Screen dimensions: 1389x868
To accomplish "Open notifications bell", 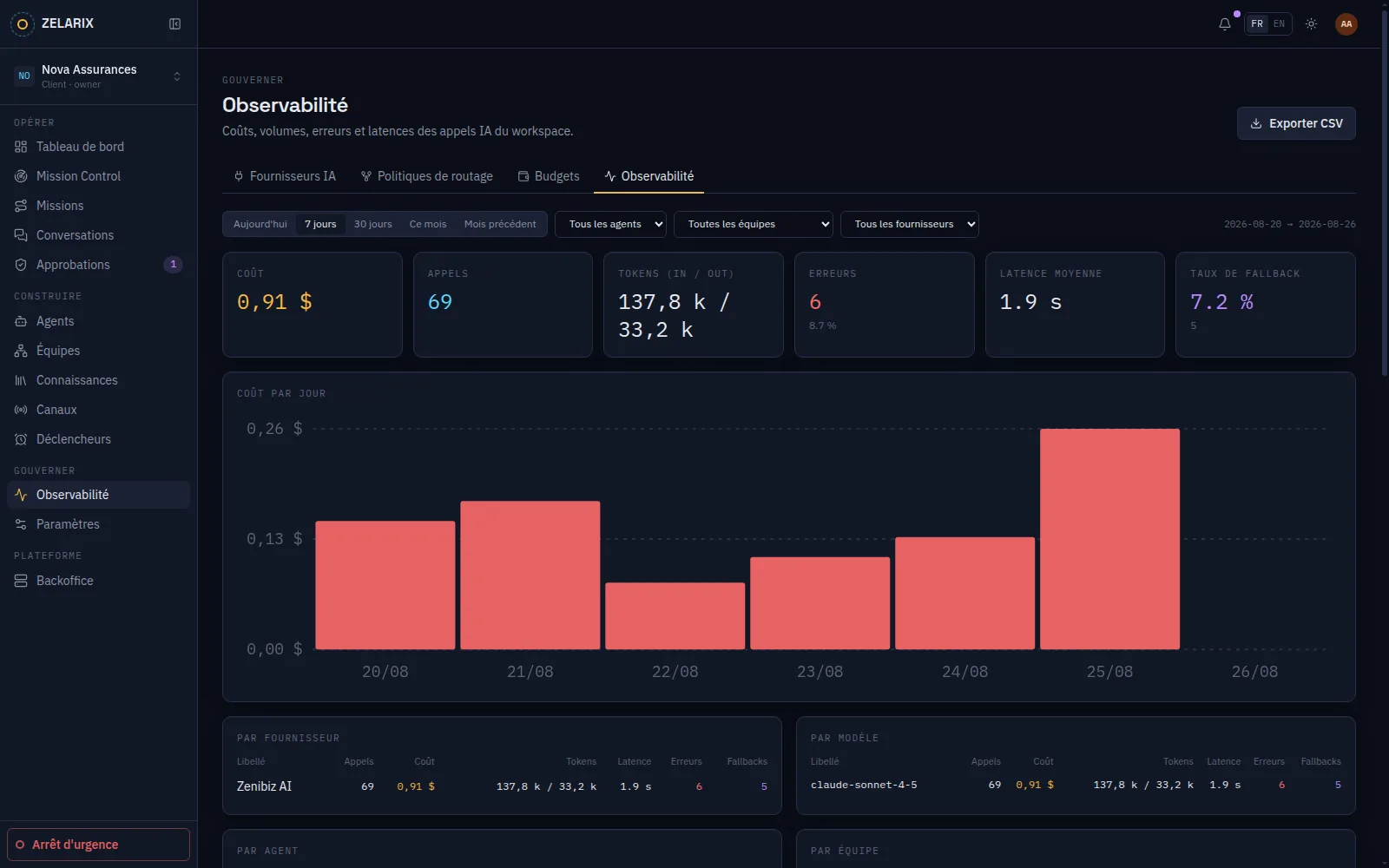I will point(1225,24).
